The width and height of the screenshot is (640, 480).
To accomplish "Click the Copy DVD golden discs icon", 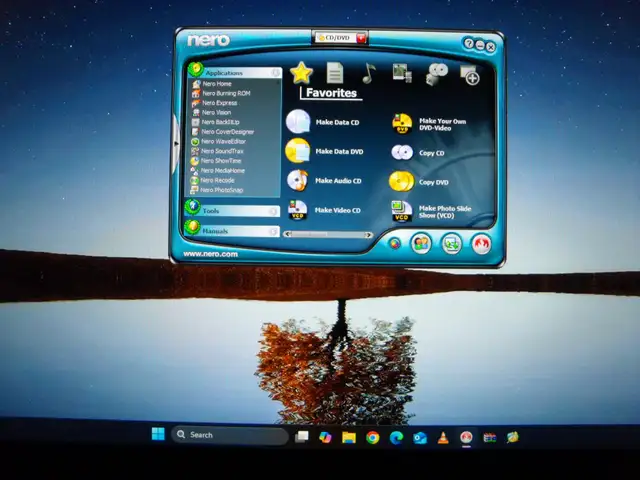I will pos(402,182).
